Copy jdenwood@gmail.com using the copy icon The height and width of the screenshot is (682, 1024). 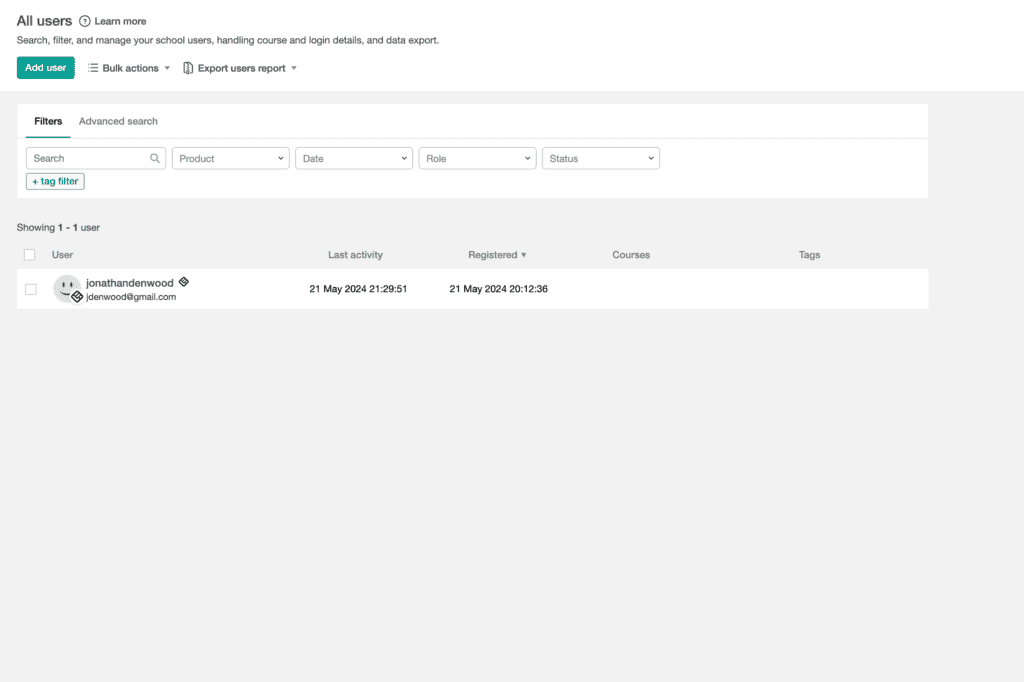pyautogui.click(x=76, y=296)
